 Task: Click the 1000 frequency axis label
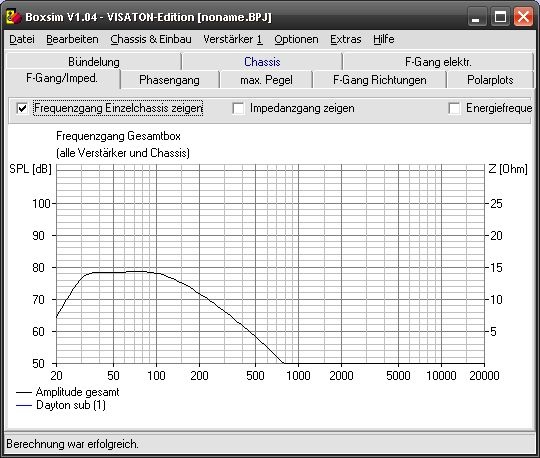[x=298, y=376]
